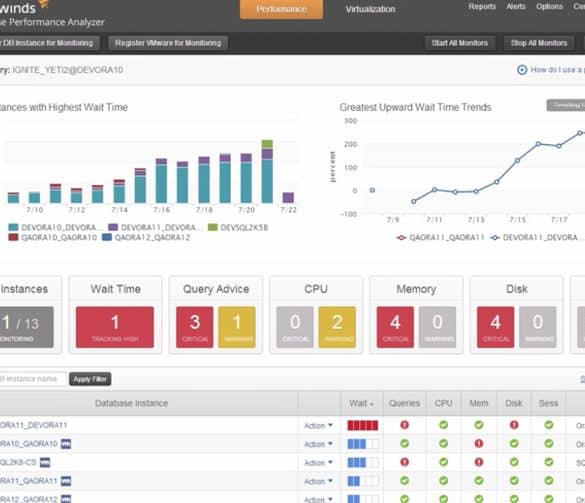585x503 pixels.
Task: Click Queries alert icon for DEVORA11_DEVORA11 row
Action: [404, 425]
